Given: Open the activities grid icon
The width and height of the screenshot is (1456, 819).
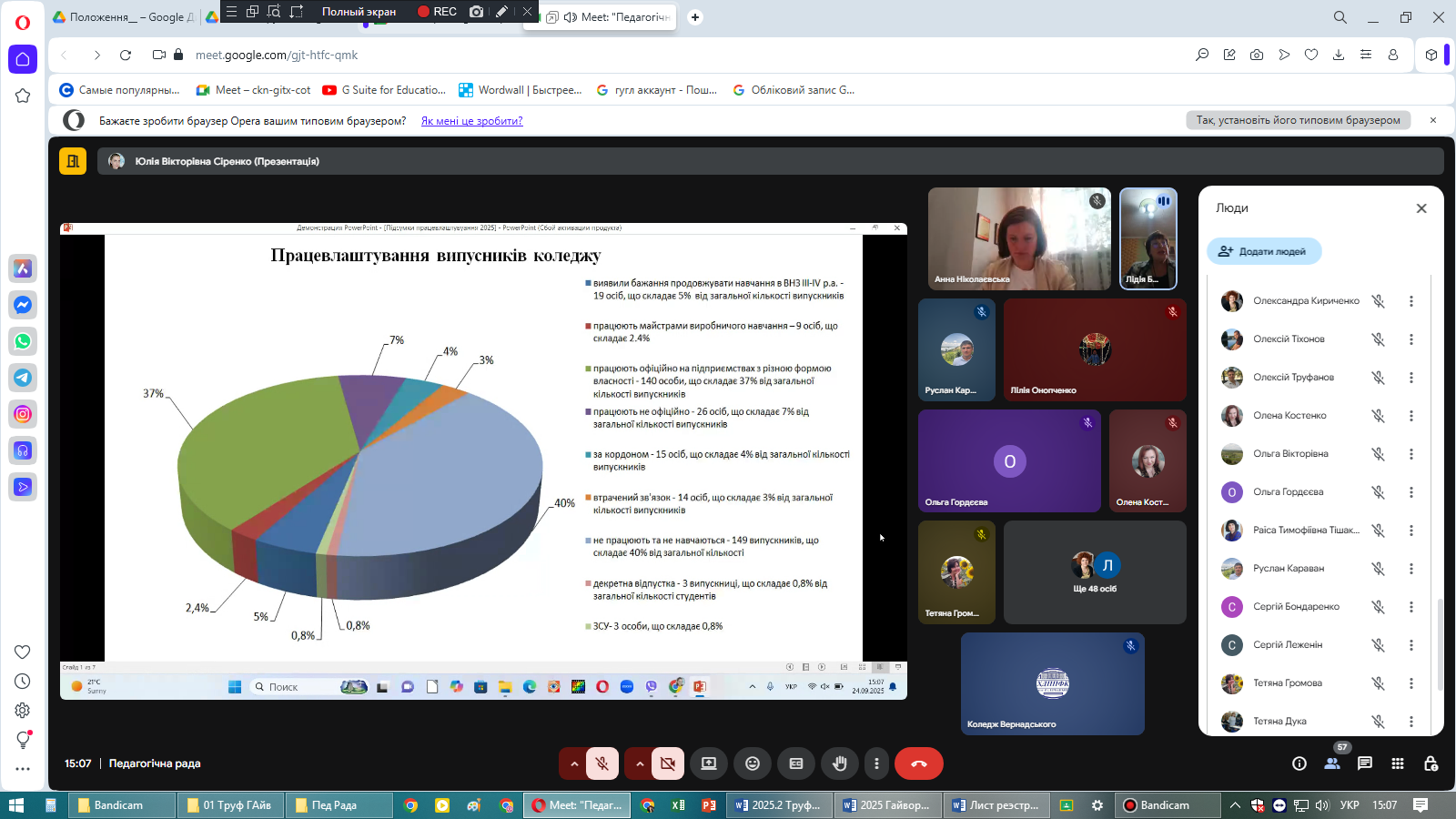Looking at the screenshot, I should pos(1398,763).
